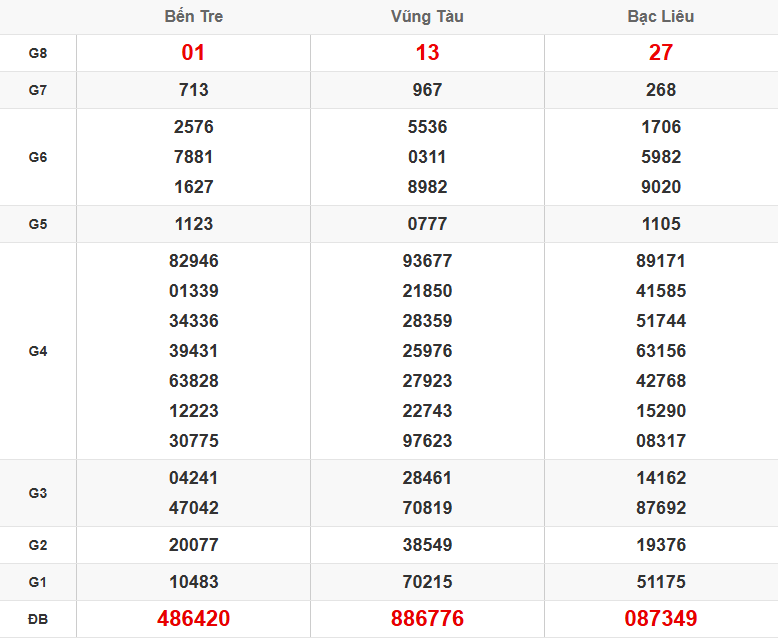The image size is (778, 638).
Task: Select the G4 result 82946
Action: tap(193, 261)
